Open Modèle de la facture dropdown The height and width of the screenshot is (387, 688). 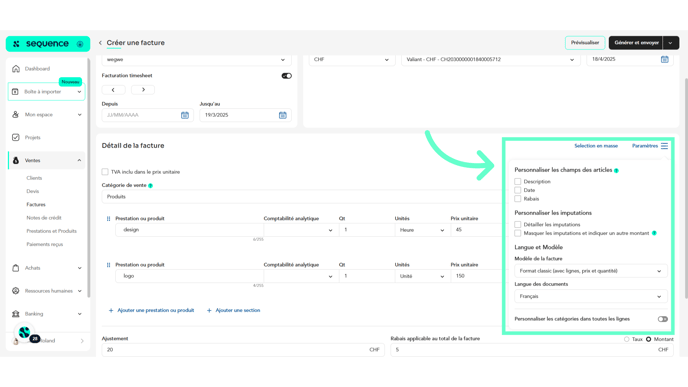591,271
